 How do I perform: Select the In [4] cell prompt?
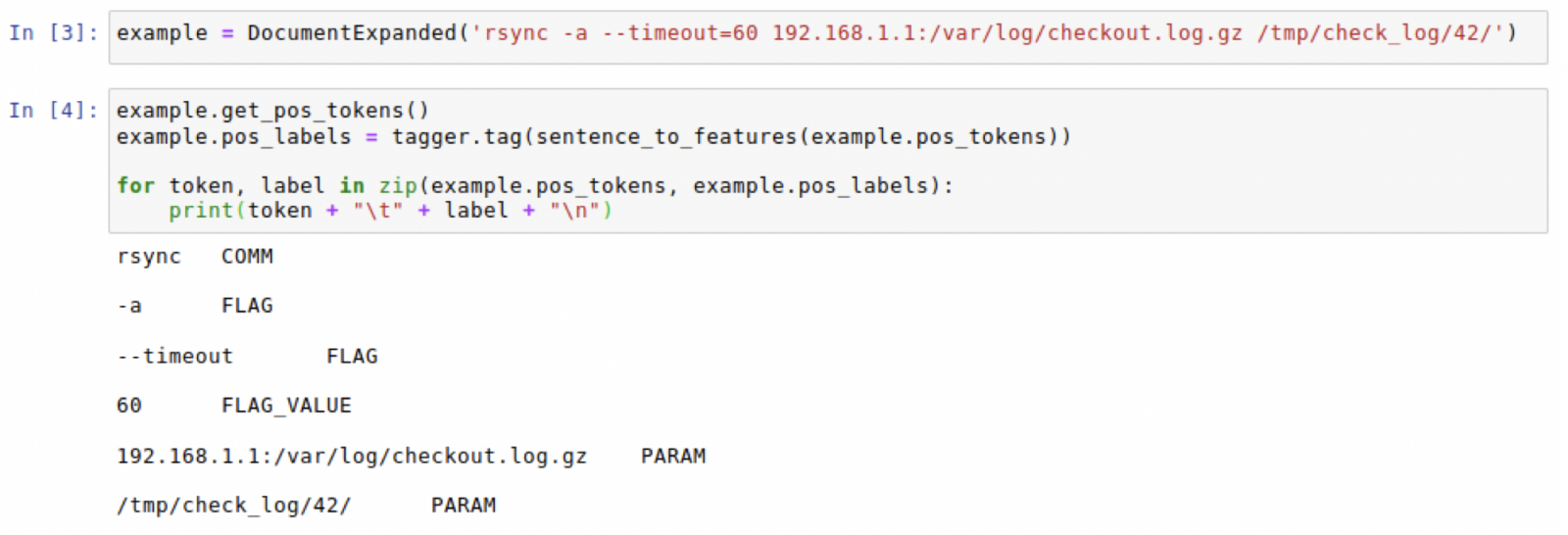pos(53,111)
